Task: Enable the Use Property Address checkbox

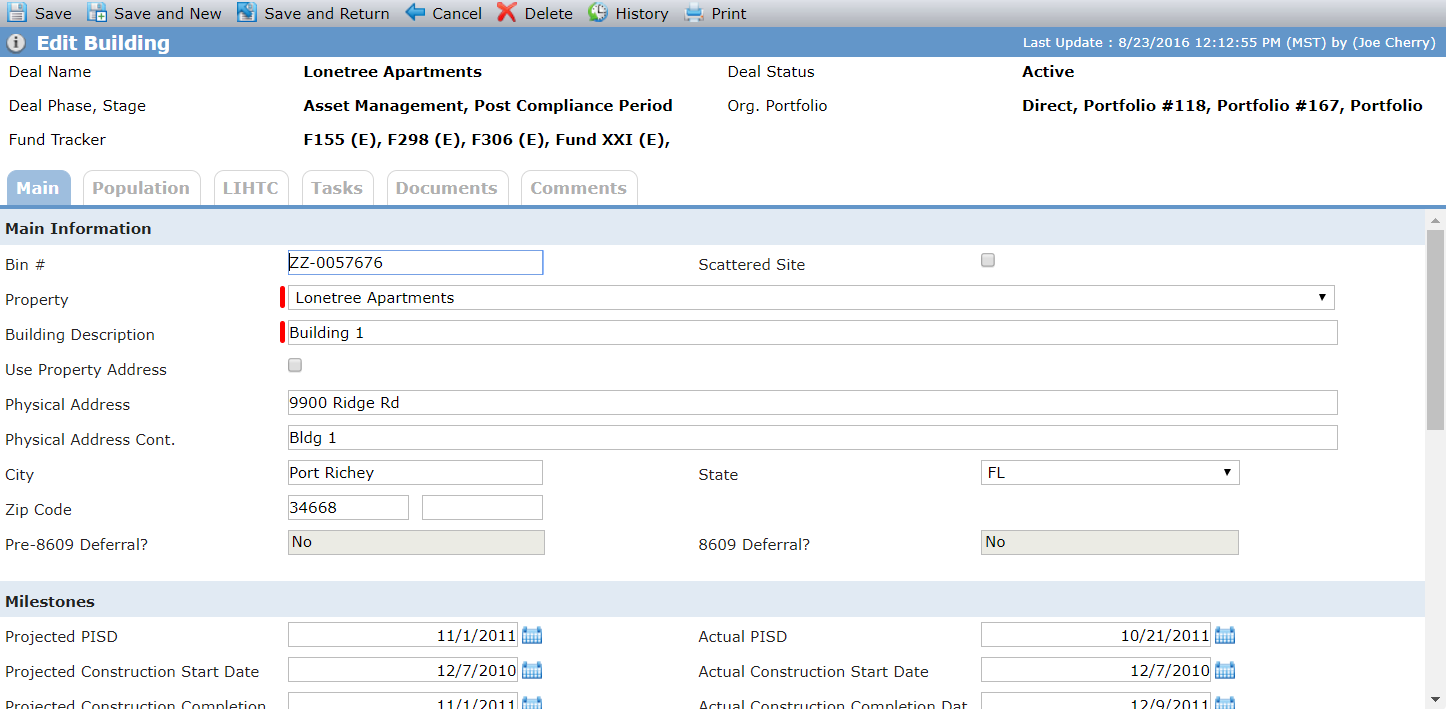Action: click(x=295, y=365)
